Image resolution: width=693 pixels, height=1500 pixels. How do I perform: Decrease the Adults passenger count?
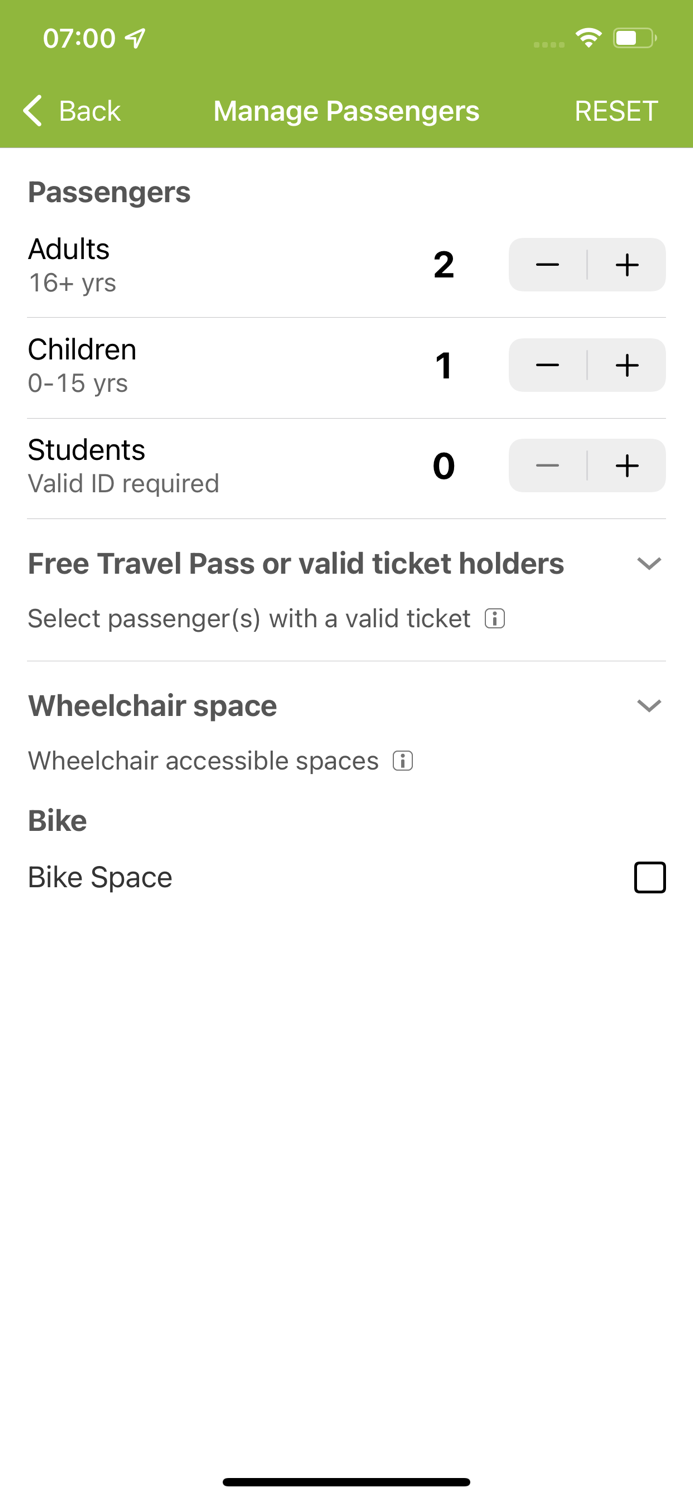tap(547, 265)
